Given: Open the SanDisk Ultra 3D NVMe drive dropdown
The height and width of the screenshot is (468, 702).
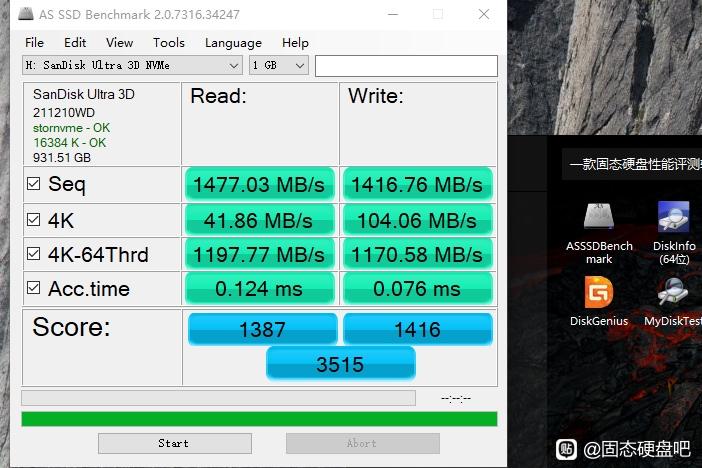Looking at the screenshot, I should click(132, 65).
